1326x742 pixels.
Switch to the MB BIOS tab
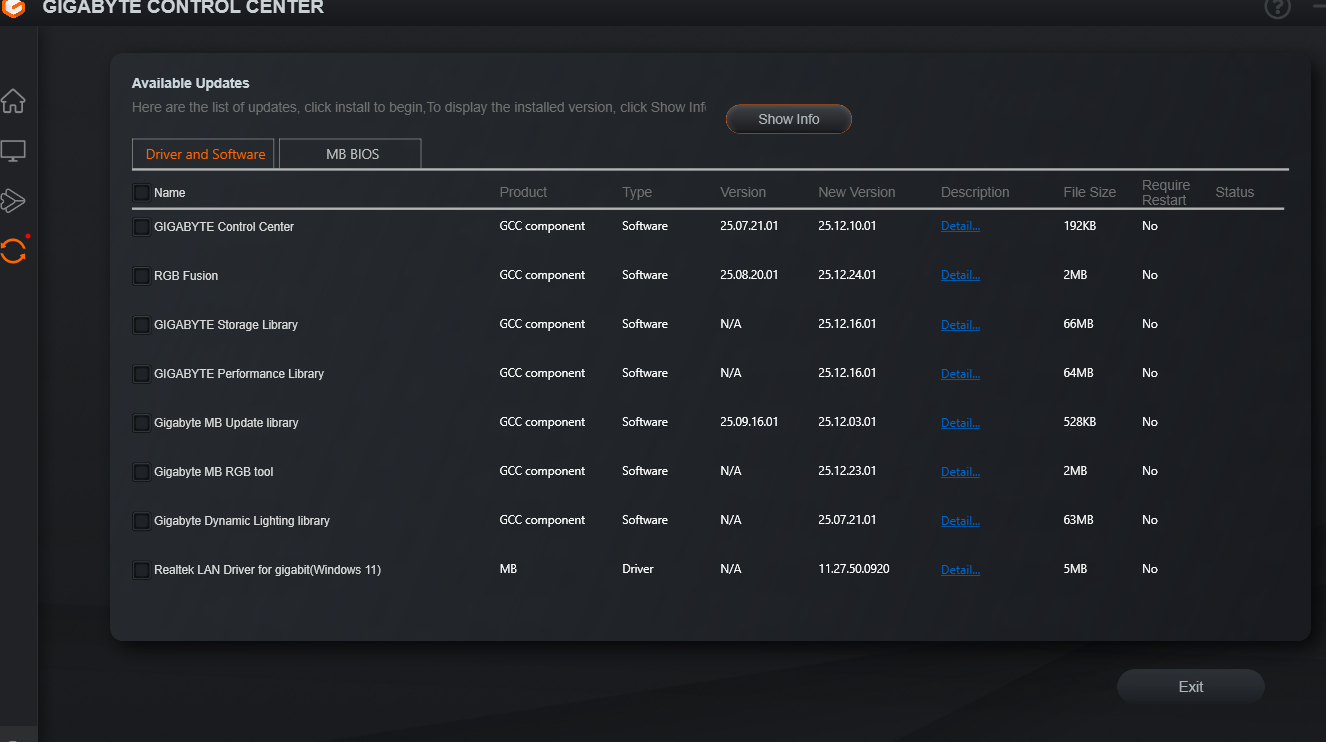coord(351,154)
